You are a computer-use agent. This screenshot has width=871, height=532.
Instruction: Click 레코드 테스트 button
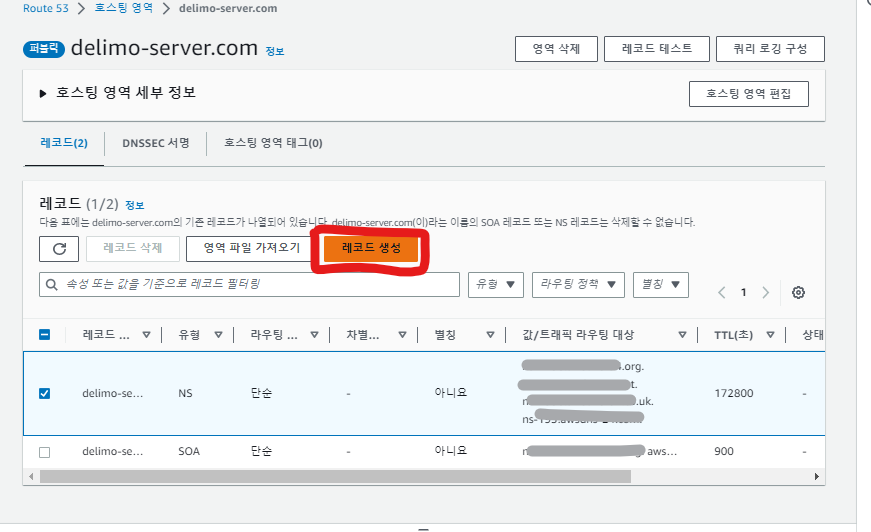point(657,49)
